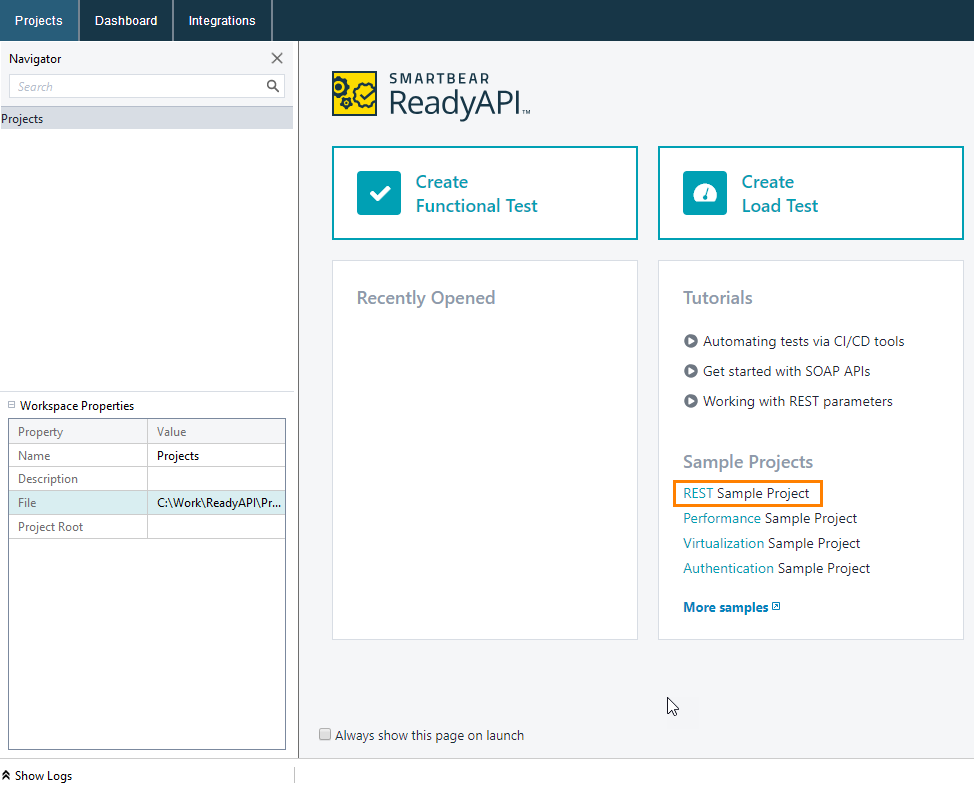This screenshot has height=786, width=974.
Task: Click Create Functional Test button
Action: click(x=485, y=193)
